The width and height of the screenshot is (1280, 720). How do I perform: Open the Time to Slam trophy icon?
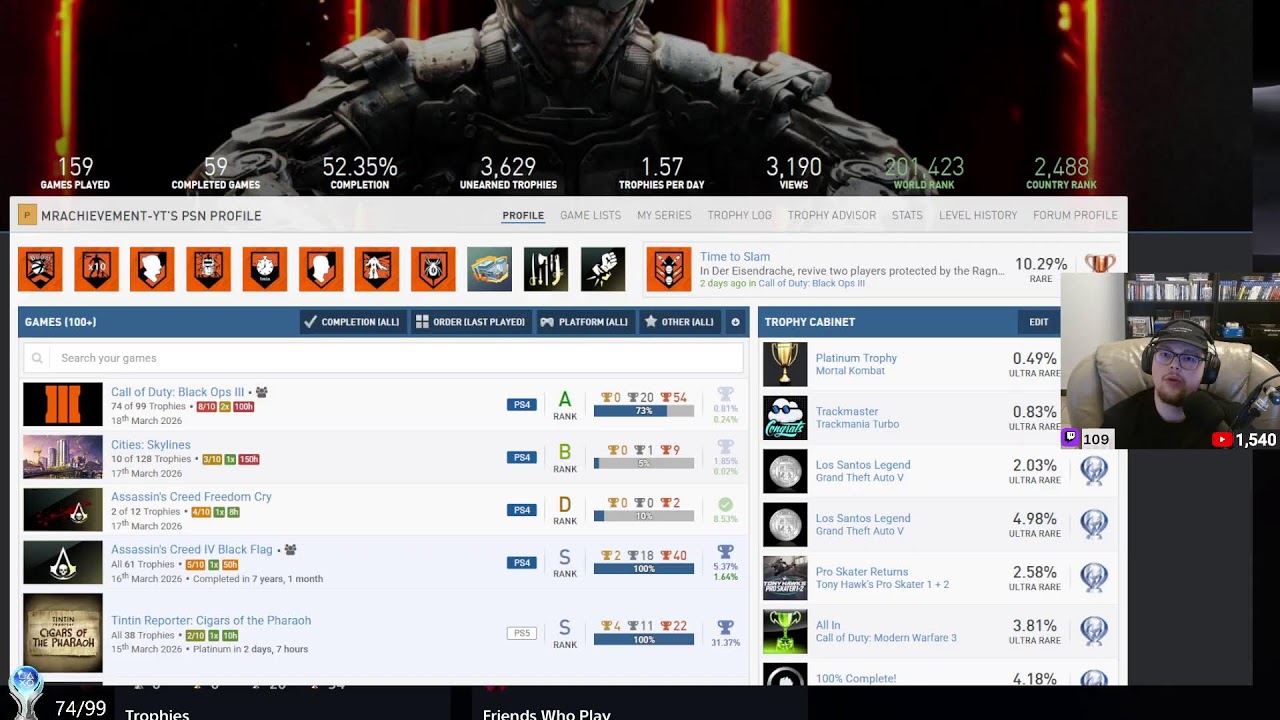click(668, 269)
